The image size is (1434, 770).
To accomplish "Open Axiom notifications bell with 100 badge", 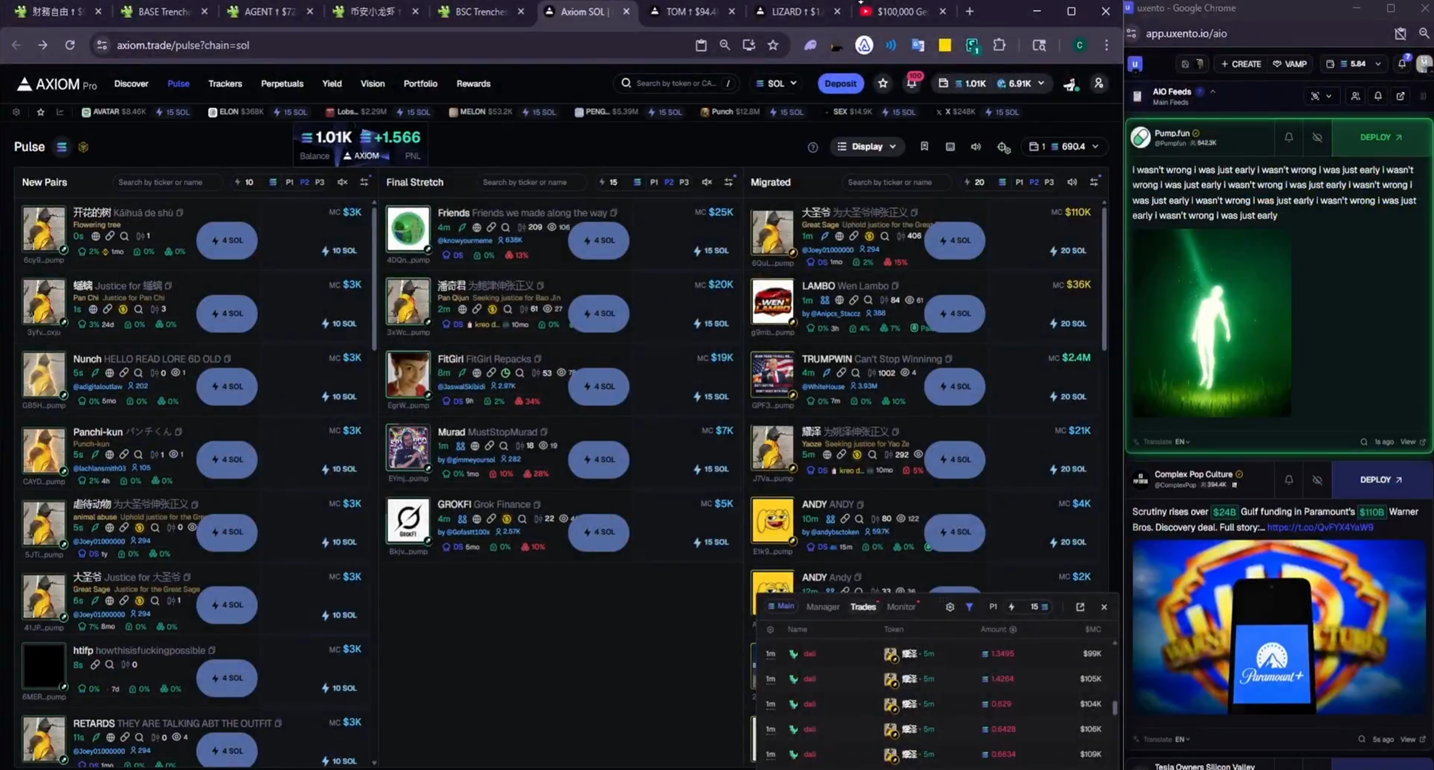I will 911,84.
